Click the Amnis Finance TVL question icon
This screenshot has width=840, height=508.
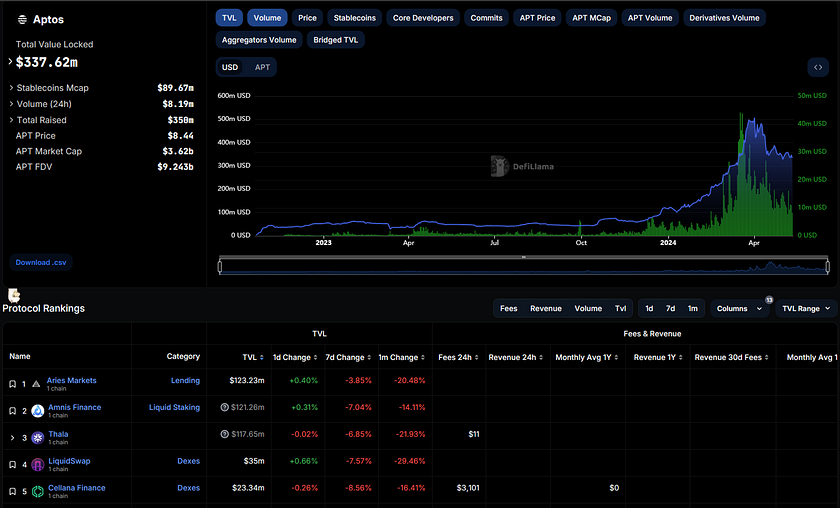click(224, 407)
